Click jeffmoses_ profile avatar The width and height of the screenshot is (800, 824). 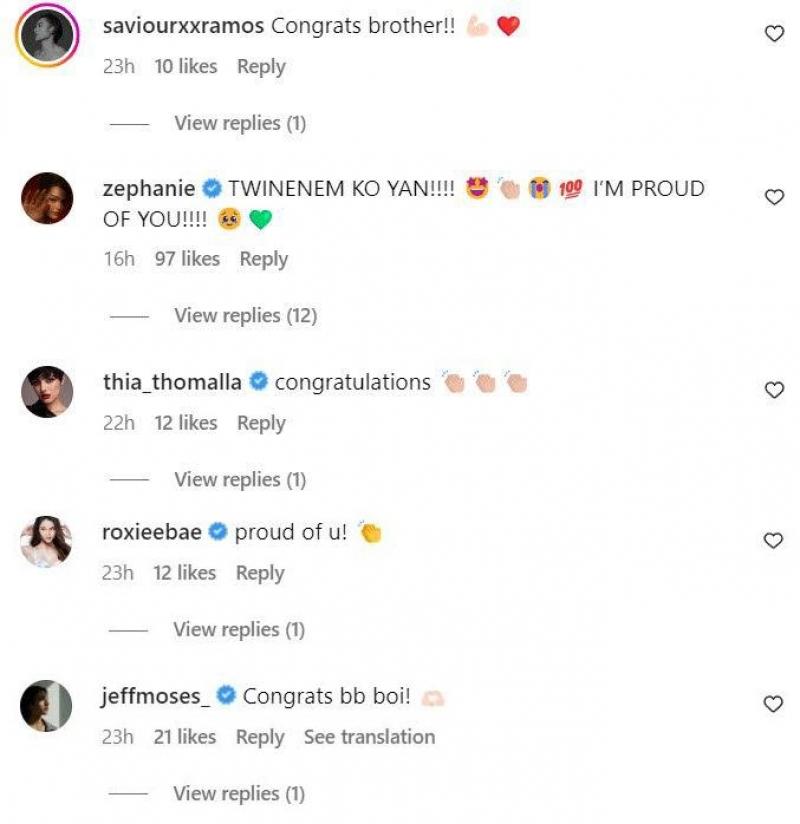[x=46, y=706]
